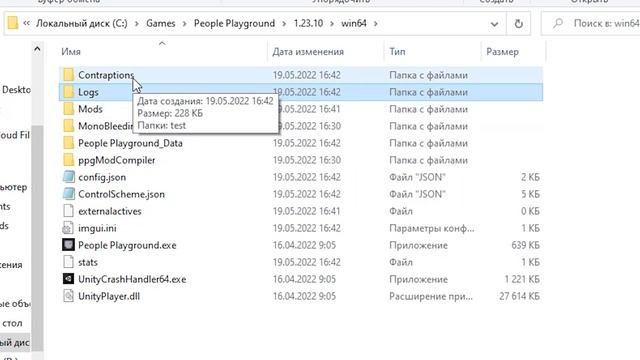Select the ppgModCompiler folder icon
This screenshot has height=360, width=640.
tap(69, 160)
